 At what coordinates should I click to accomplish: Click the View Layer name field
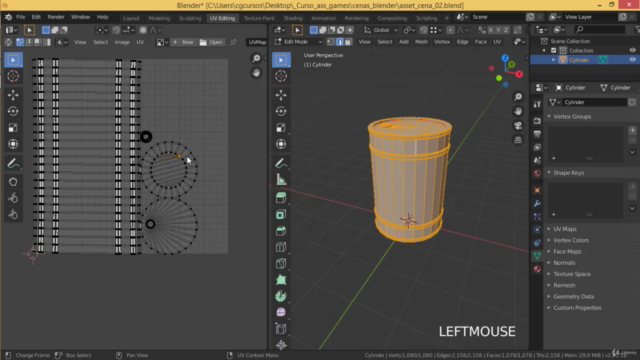(589, 17)
